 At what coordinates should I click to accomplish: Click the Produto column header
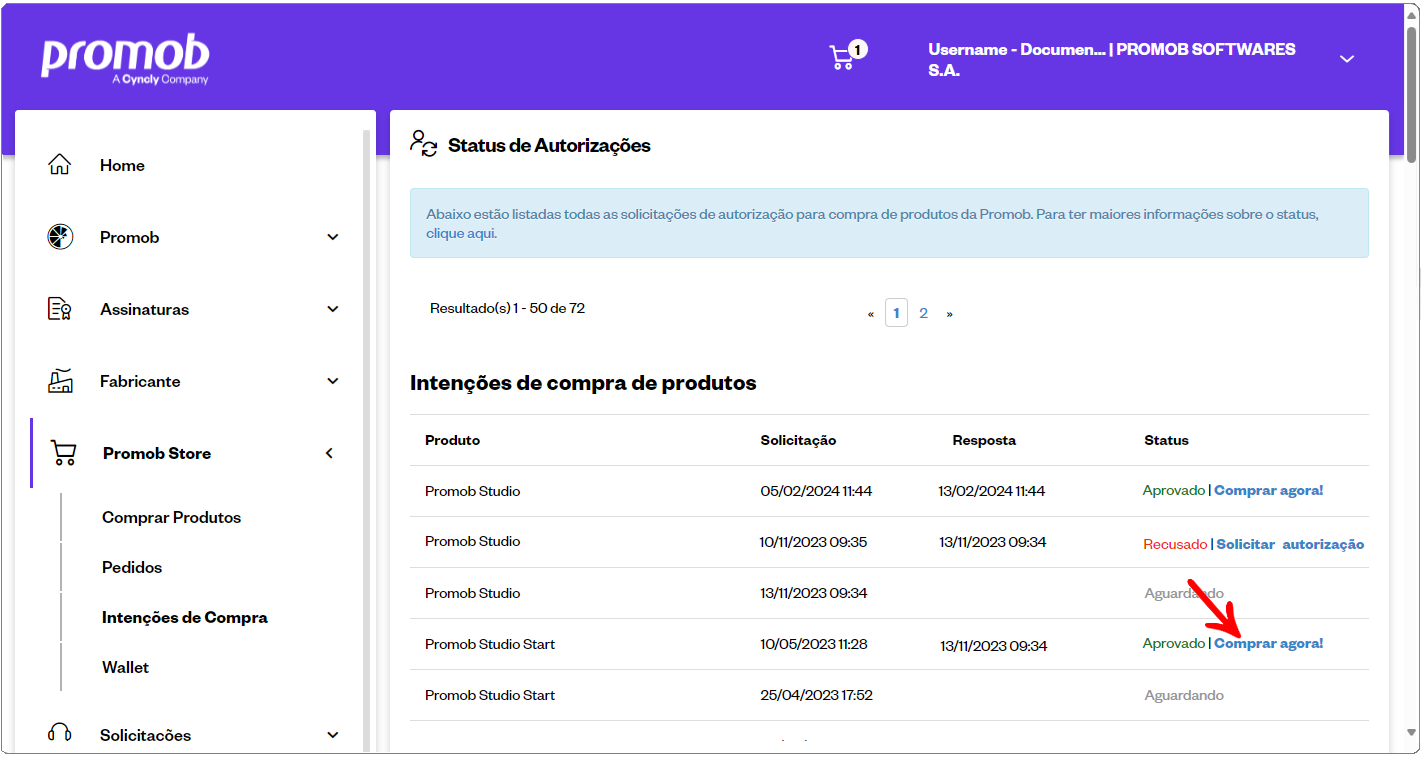[452, 440]
